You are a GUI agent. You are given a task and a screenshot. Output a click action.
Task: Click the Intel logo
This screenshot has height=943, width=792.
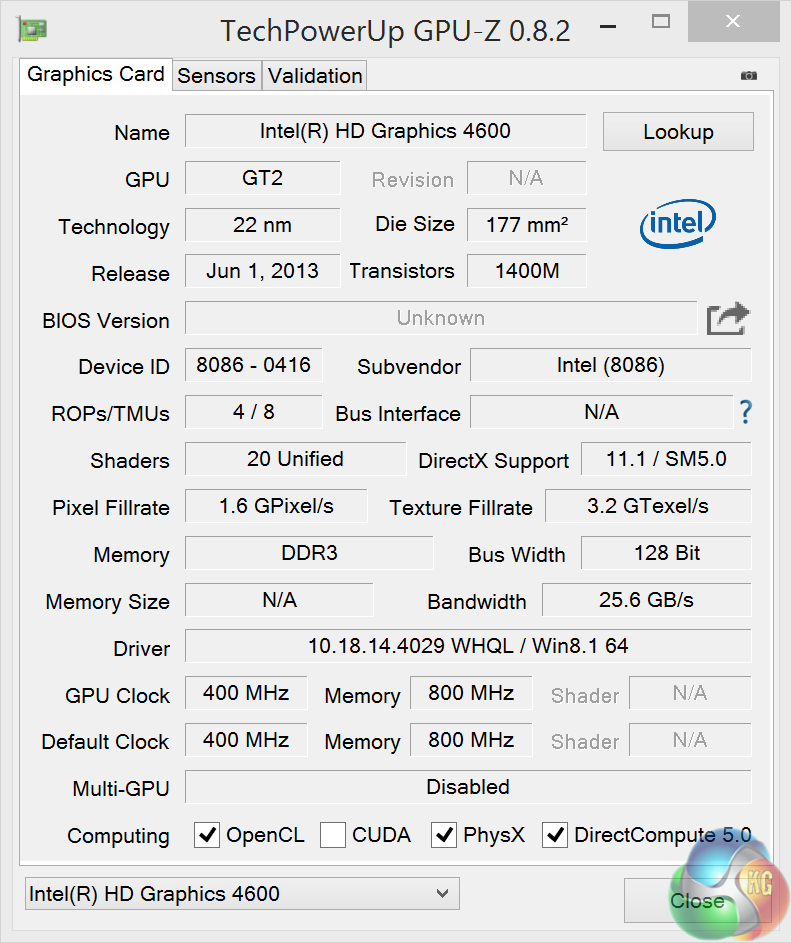[x=678, y=223]
